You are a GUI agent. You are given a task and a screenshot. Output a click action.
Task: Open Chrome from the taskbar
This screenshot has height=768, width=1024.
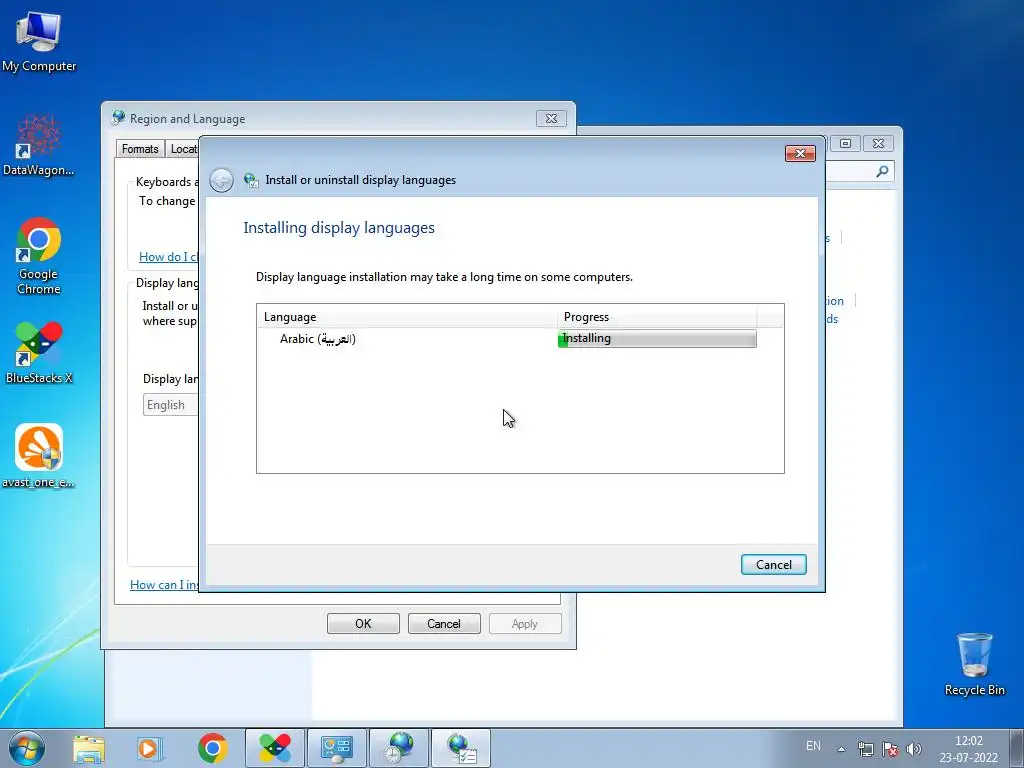(x=212, y=748)
